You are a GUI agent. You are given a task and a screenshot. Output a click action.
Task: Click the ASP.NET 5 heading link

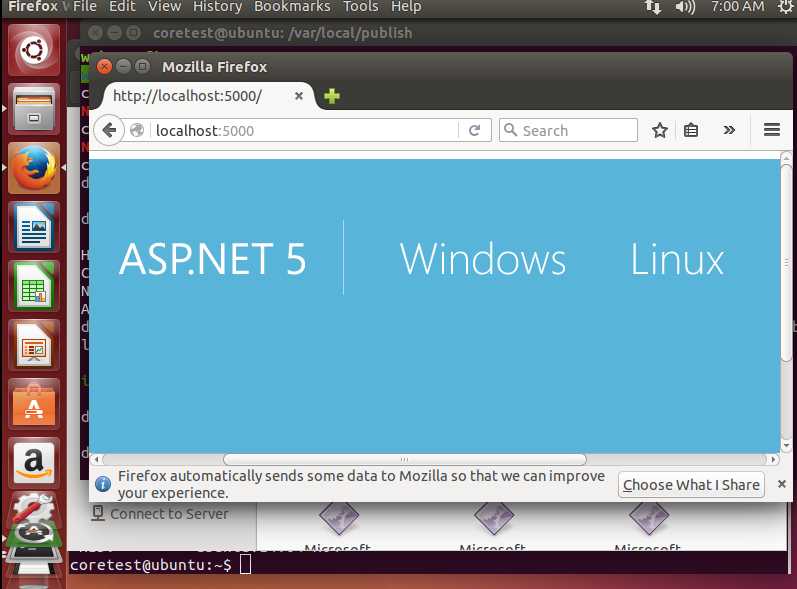tap(212, 259)
